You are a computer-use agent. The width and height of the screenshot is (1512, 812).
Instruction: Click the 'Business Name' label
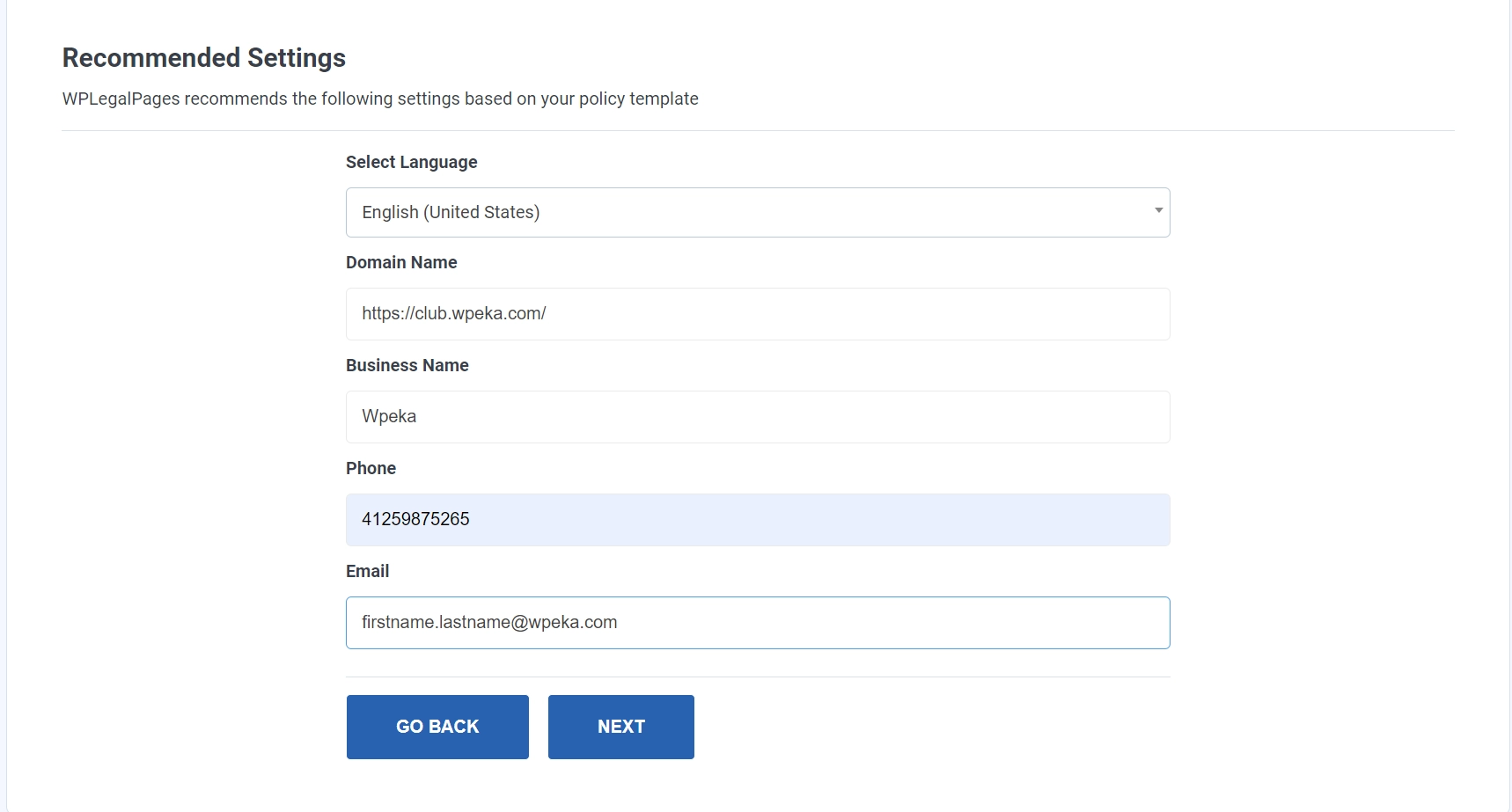(x=407, y=365)
